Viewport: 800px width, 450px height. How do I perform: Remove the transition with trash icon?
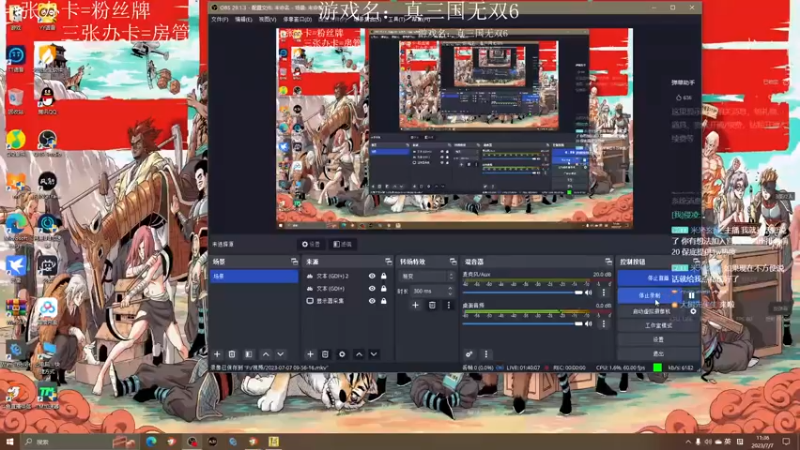point(432,305)
